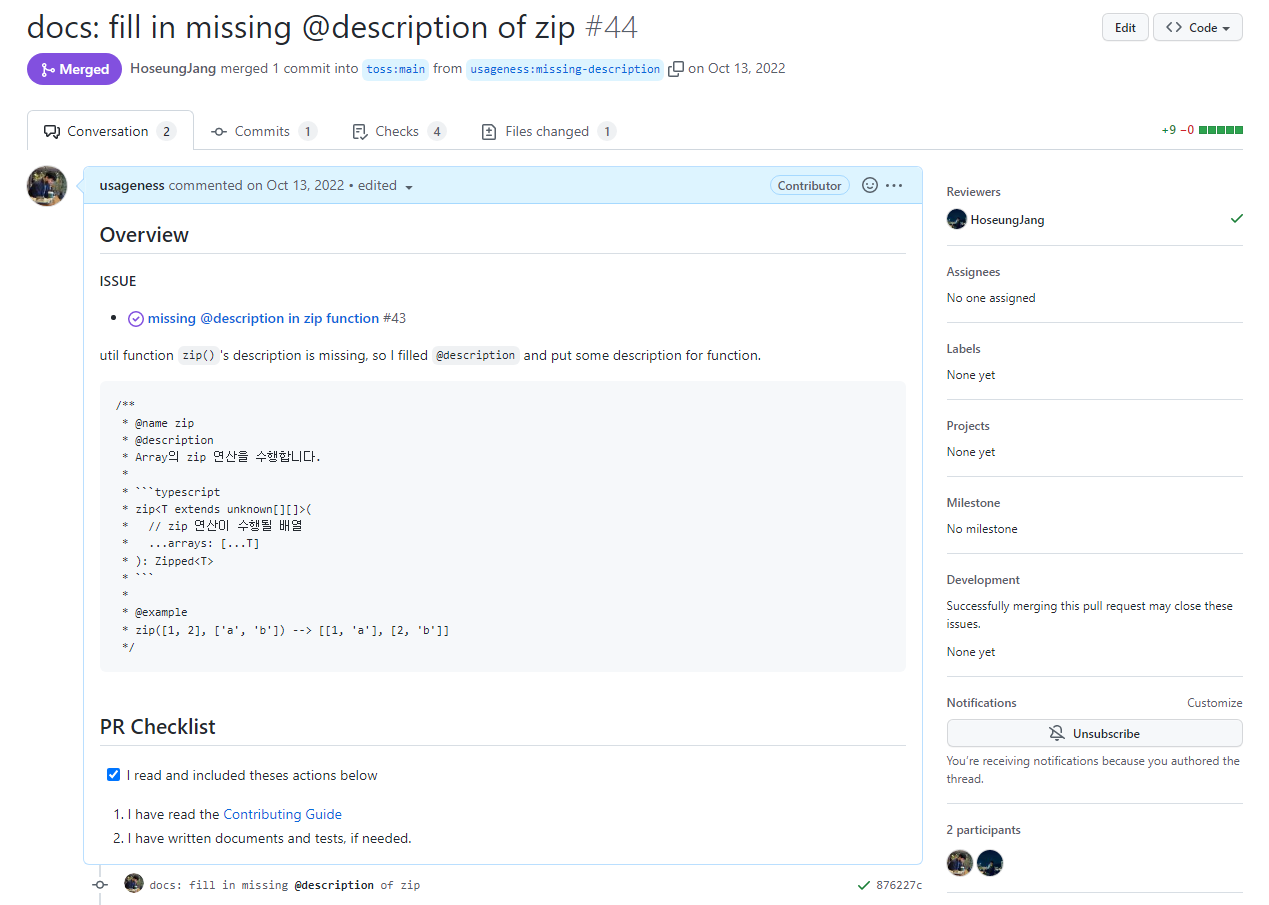Click the HoseungJang reviewer name in sidebar
Viewport: 1269px width, 905px height.
point(1008,220)
